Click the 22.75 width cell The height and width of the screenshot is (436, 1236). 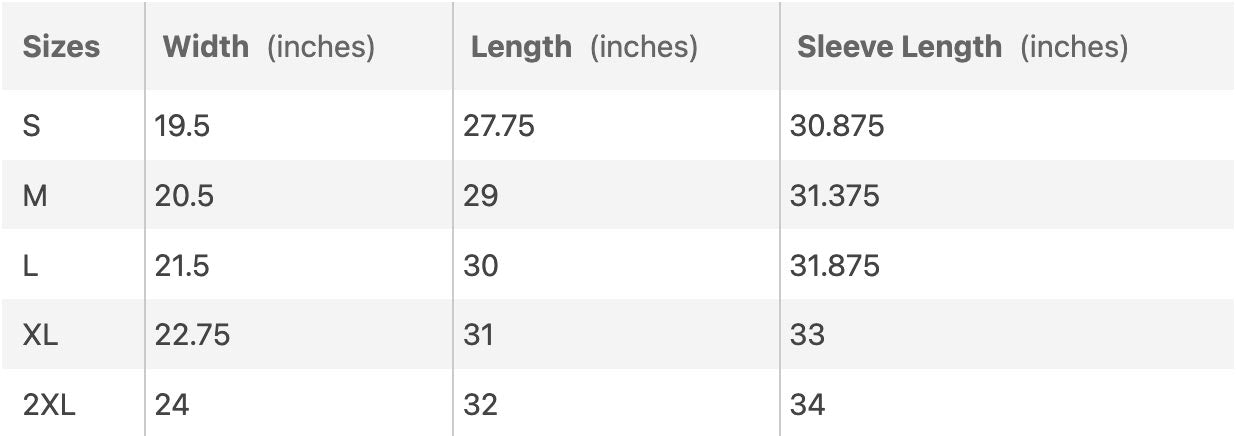coord(192,334)
